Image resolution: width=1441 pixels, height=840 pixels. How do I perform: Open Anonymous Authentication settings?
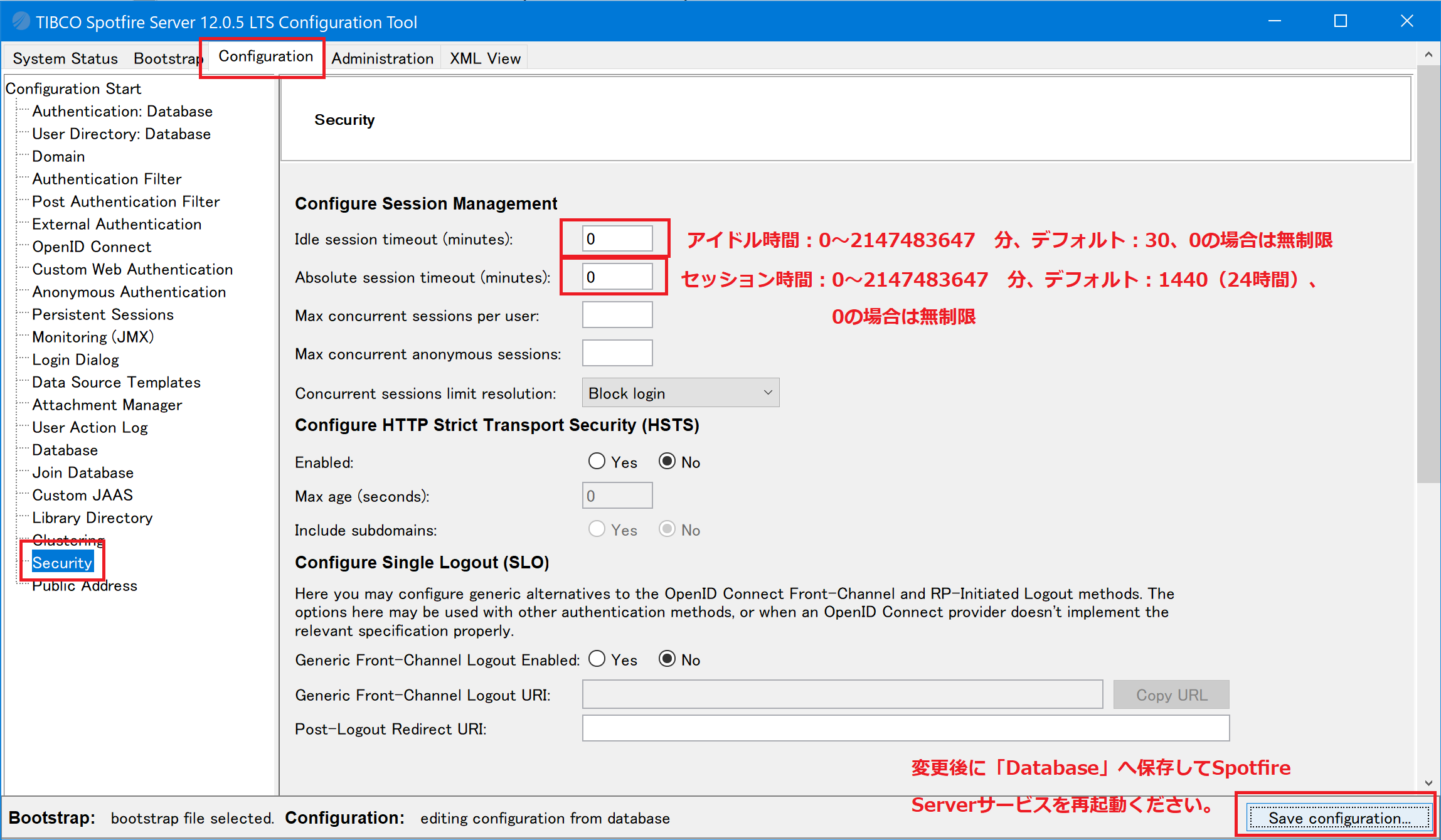(129, 292)
